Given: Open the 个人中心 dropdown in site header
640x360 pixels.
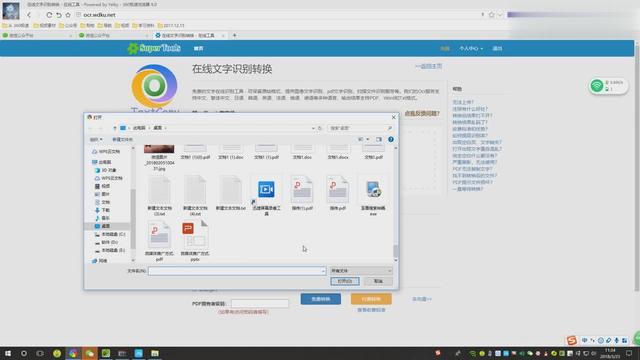Looking at the screenshot, I should (471, 49).
